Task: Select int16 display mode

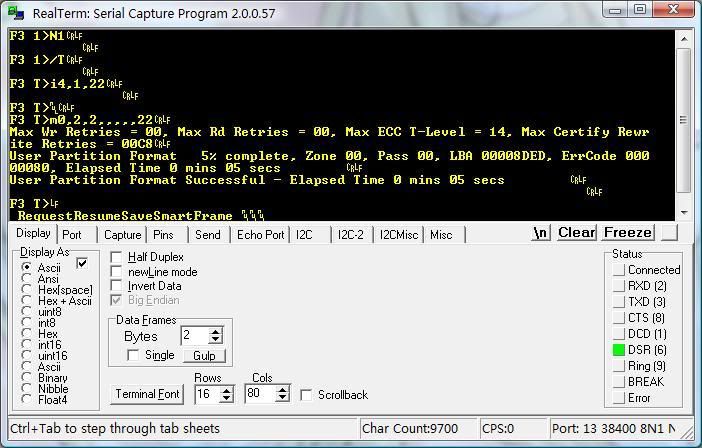Action: point(27,345)
